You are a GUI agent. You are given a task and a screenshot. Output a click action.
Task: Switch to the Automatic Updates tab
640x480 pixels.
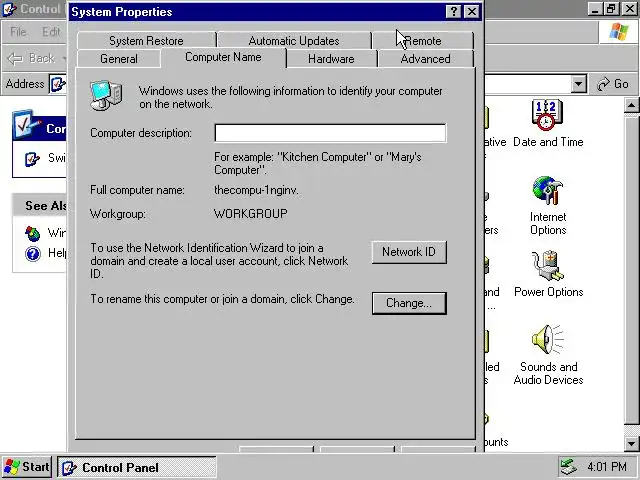point(294,41)
